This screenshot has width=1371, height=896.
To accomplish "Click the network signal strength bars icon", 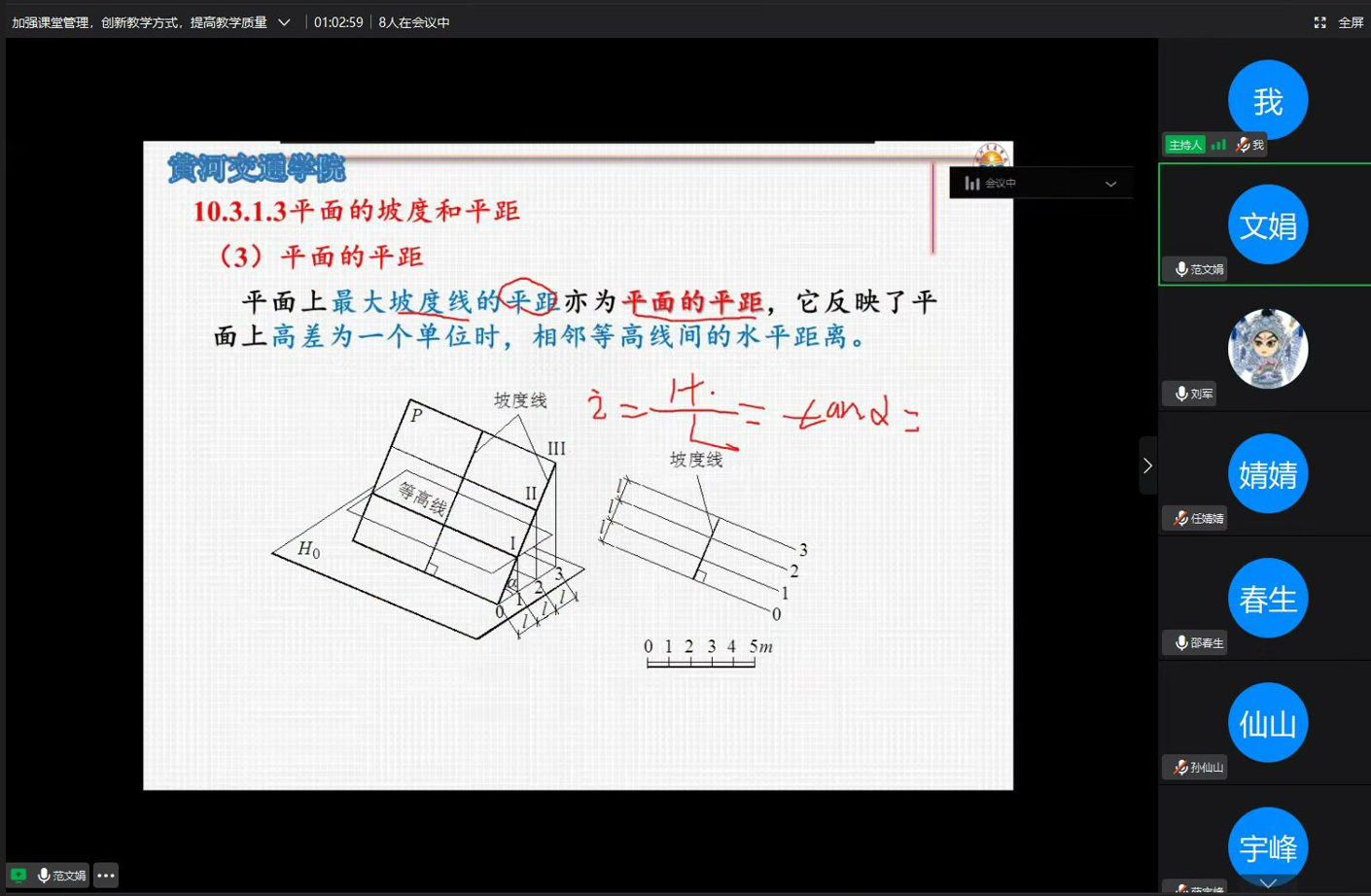I will 1218,144.
